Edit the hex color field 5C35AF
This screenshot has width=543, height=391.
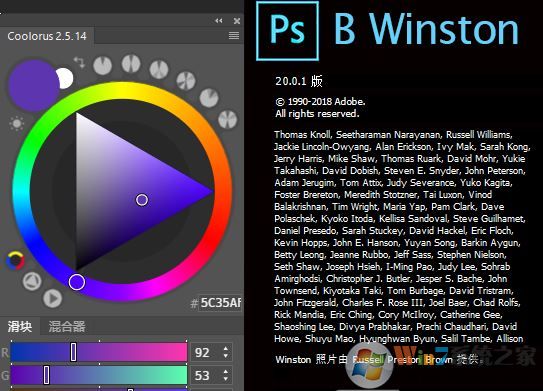[220, 303]
